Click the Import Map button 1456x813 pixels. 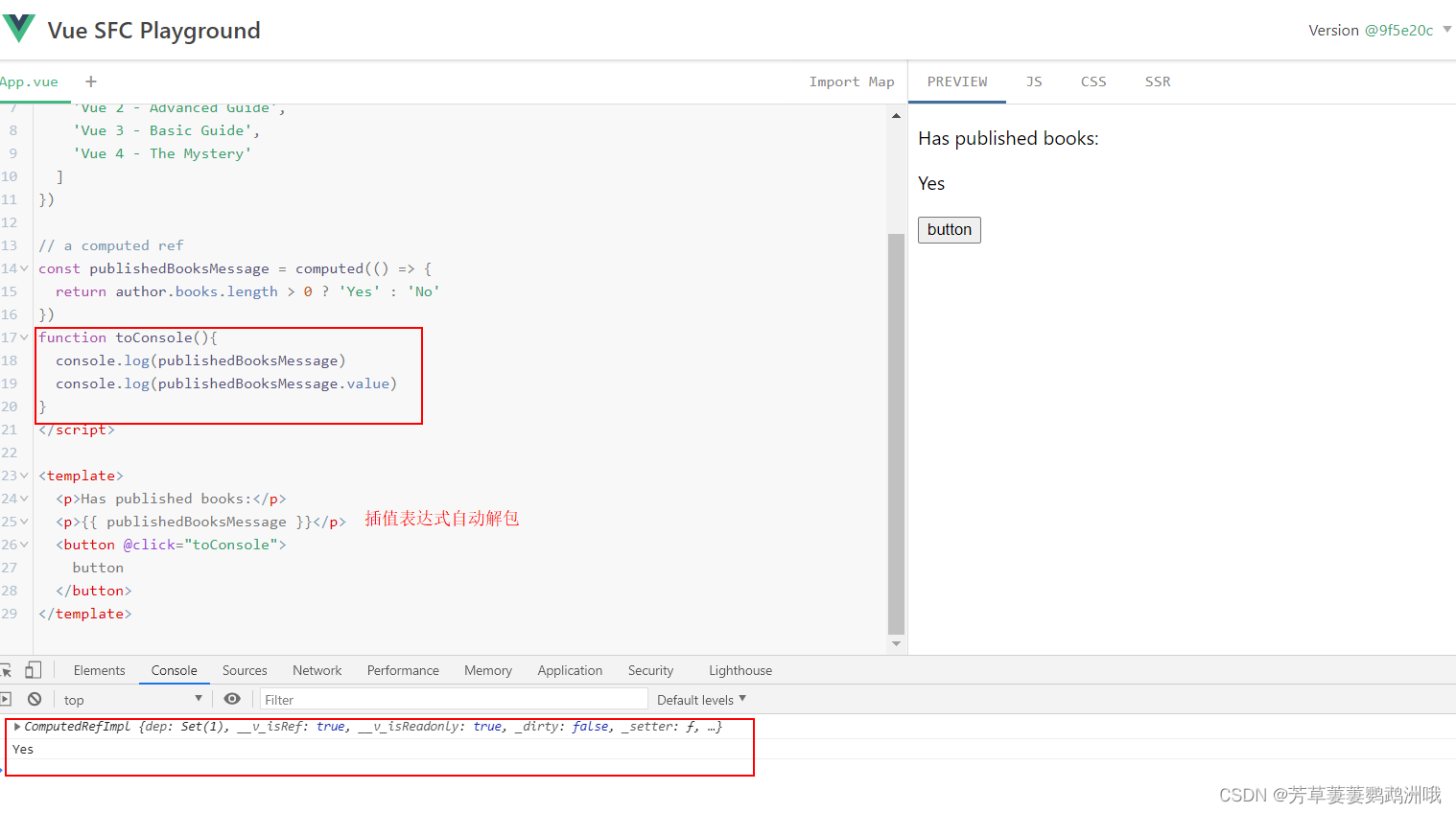click(852, 81)
